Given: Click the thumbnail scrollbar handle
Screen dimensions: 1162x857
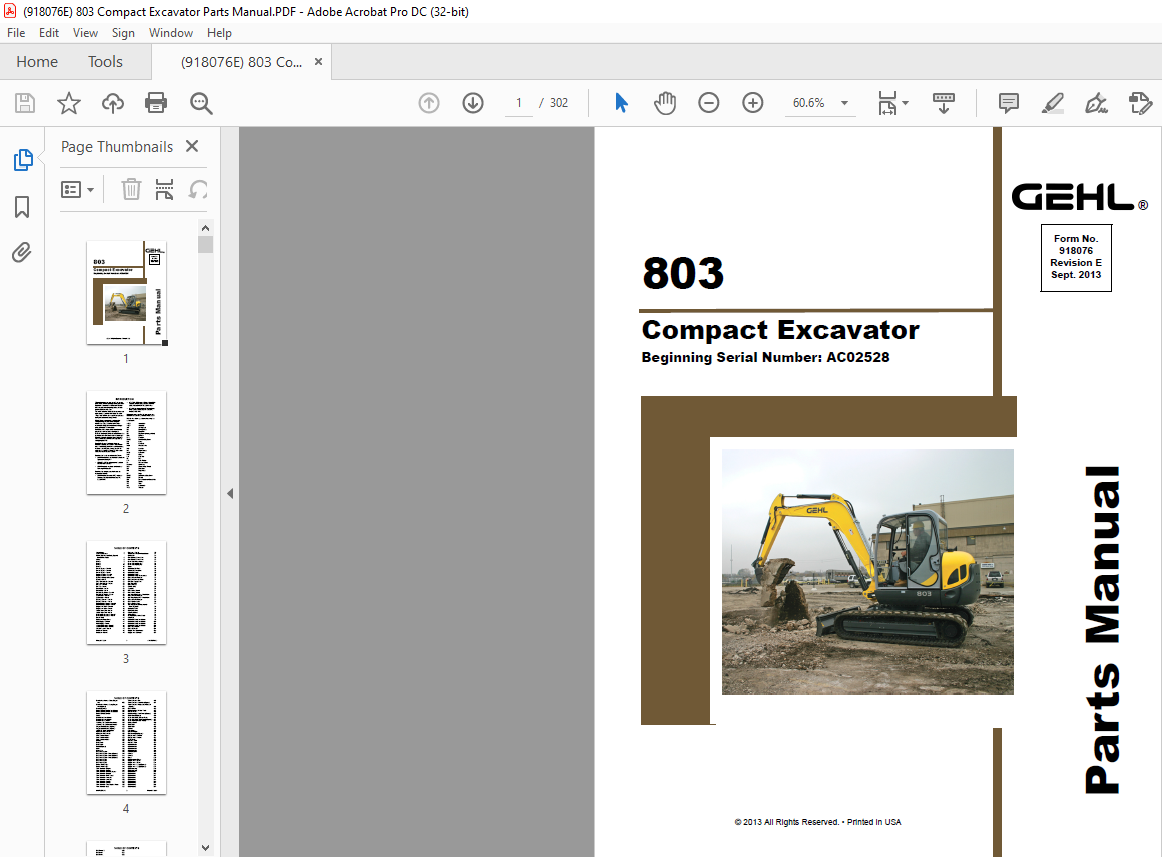Looking at the screenshot, I should click(x=205, y=245).
